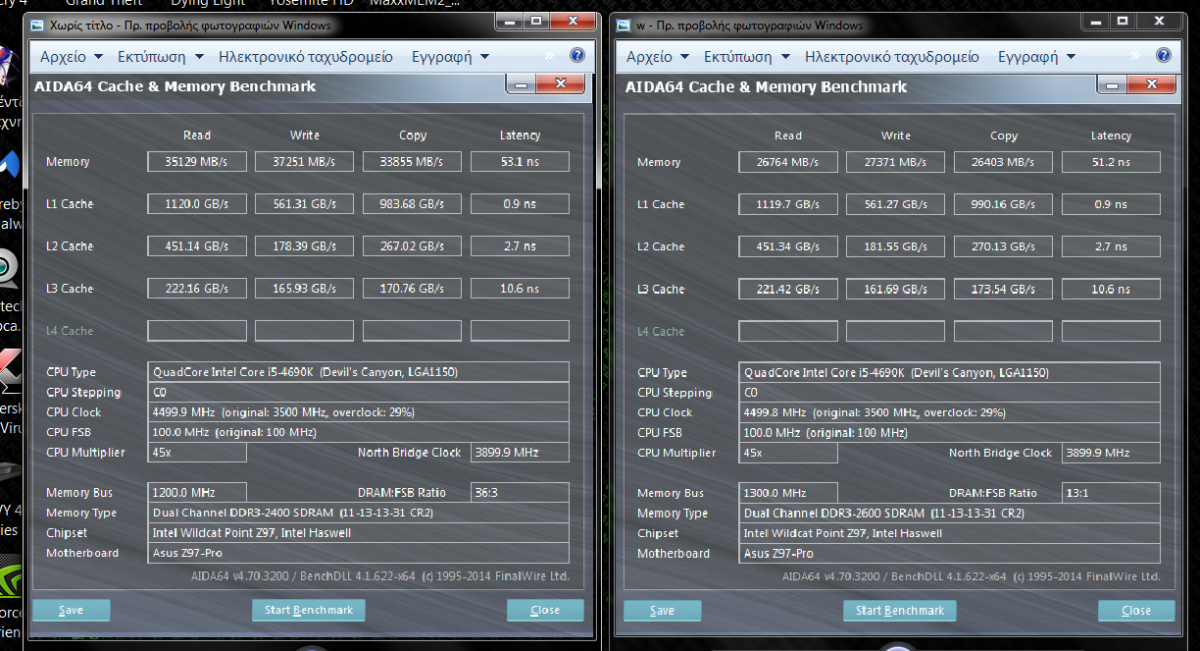Click Close in the DDR3-2600 AIDA64 benchmark
The image size is (1200, 651).
tap(1136, 611)
